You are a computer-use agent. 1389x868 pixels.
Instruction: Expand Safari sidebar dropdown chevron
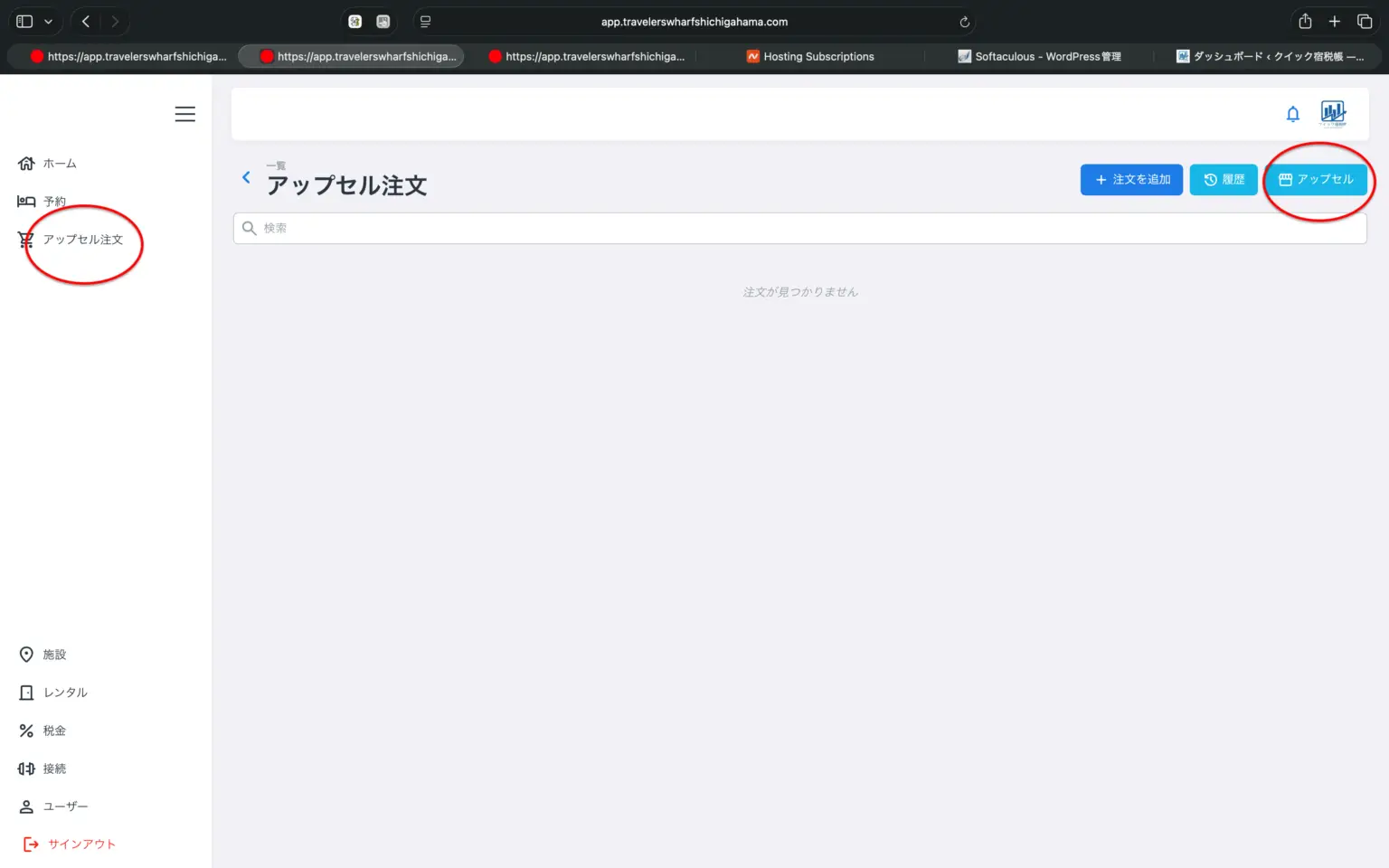tap(49, 22)
